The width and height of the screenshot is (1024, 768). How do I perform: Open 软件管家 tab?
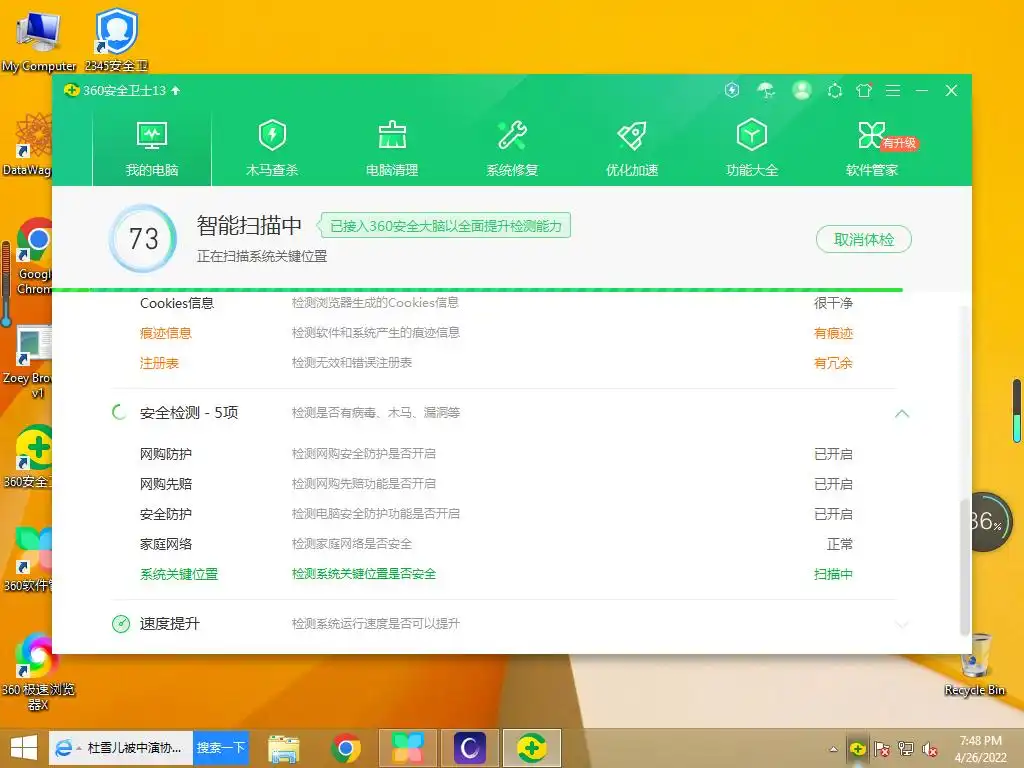click(872, 149)
